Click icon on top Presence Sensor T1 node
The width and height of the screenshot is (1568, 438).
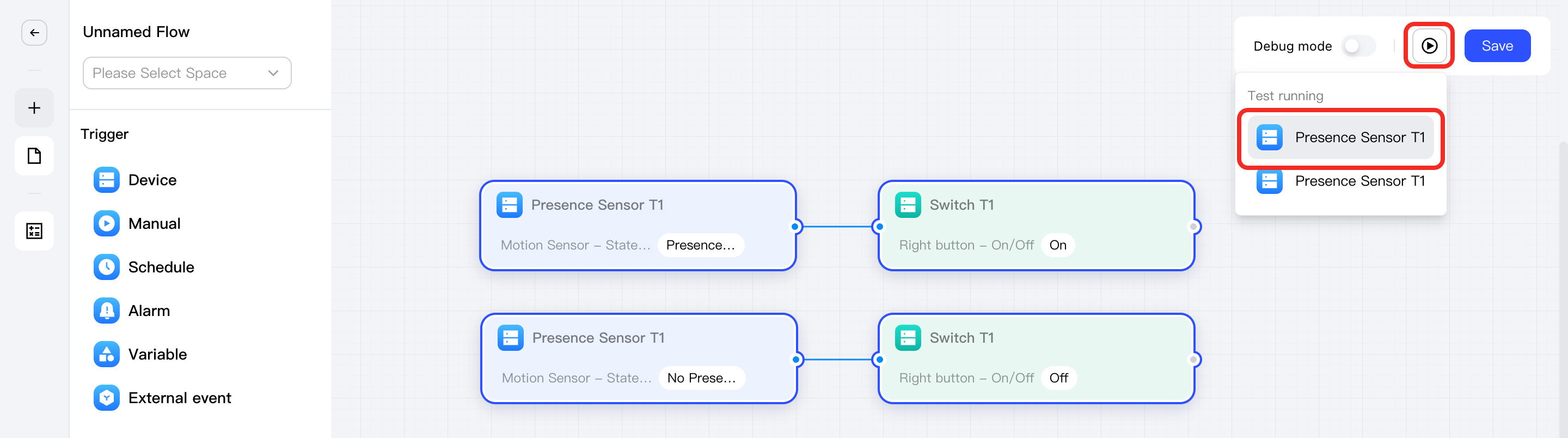coord(510,205)
